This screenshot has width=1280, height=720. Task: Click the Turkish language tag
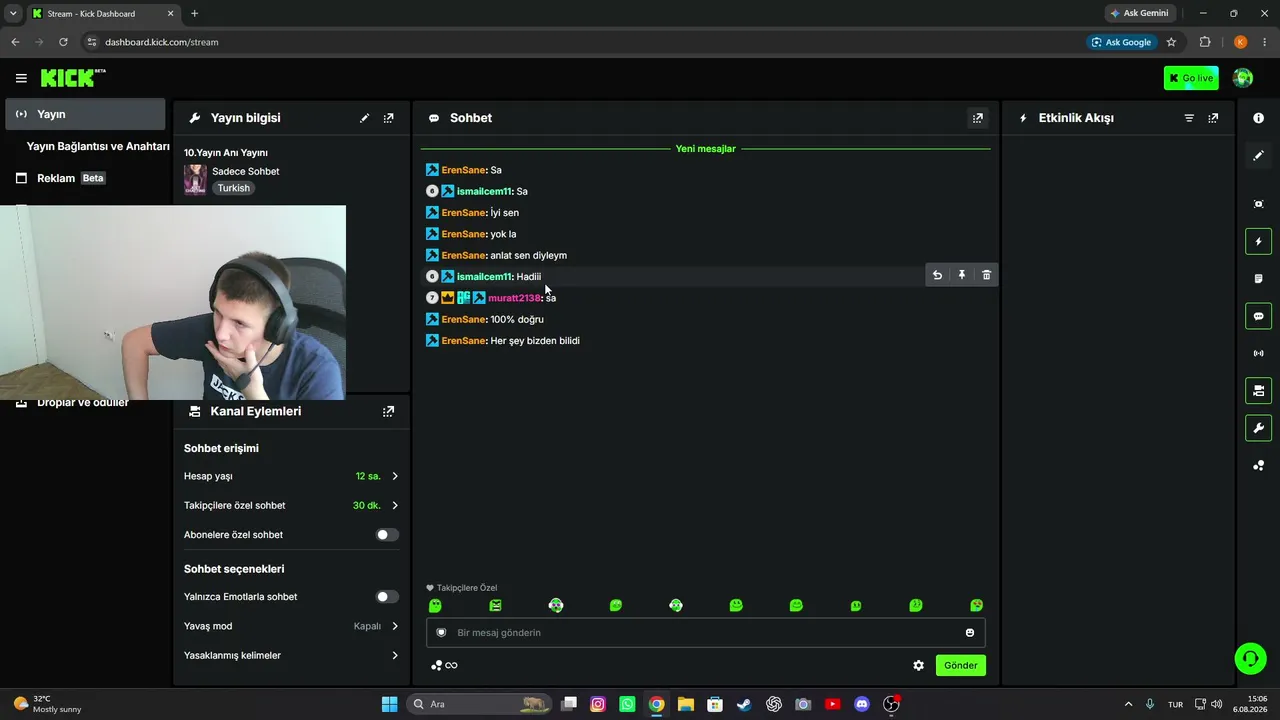[x=234, y=188]
